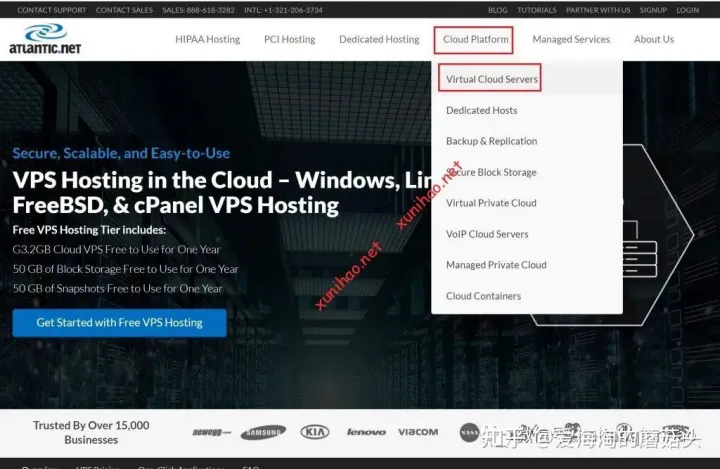The height and width of the screenshot is (469, 720).
Task: Click 'Free VPS Hosting Tier includes:' text
Action: (89, 230)
